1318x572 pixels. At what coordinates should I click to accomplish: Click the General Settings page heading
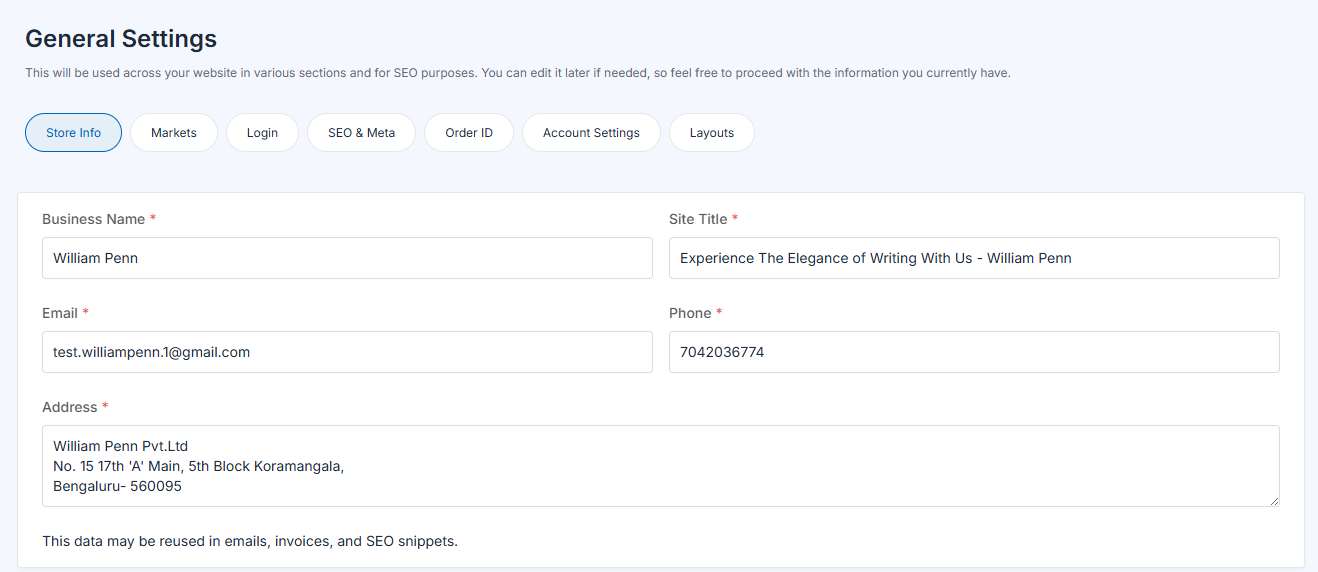pyautogui.click(x=121, y=39)
